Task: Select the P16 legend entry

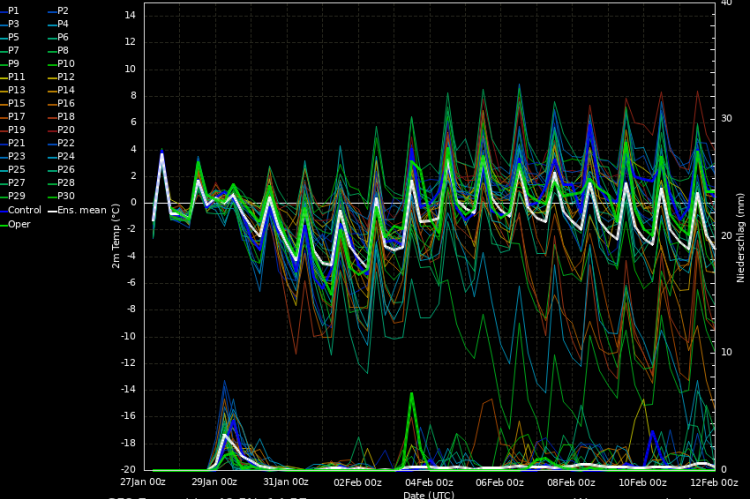Action: point(65,103)
